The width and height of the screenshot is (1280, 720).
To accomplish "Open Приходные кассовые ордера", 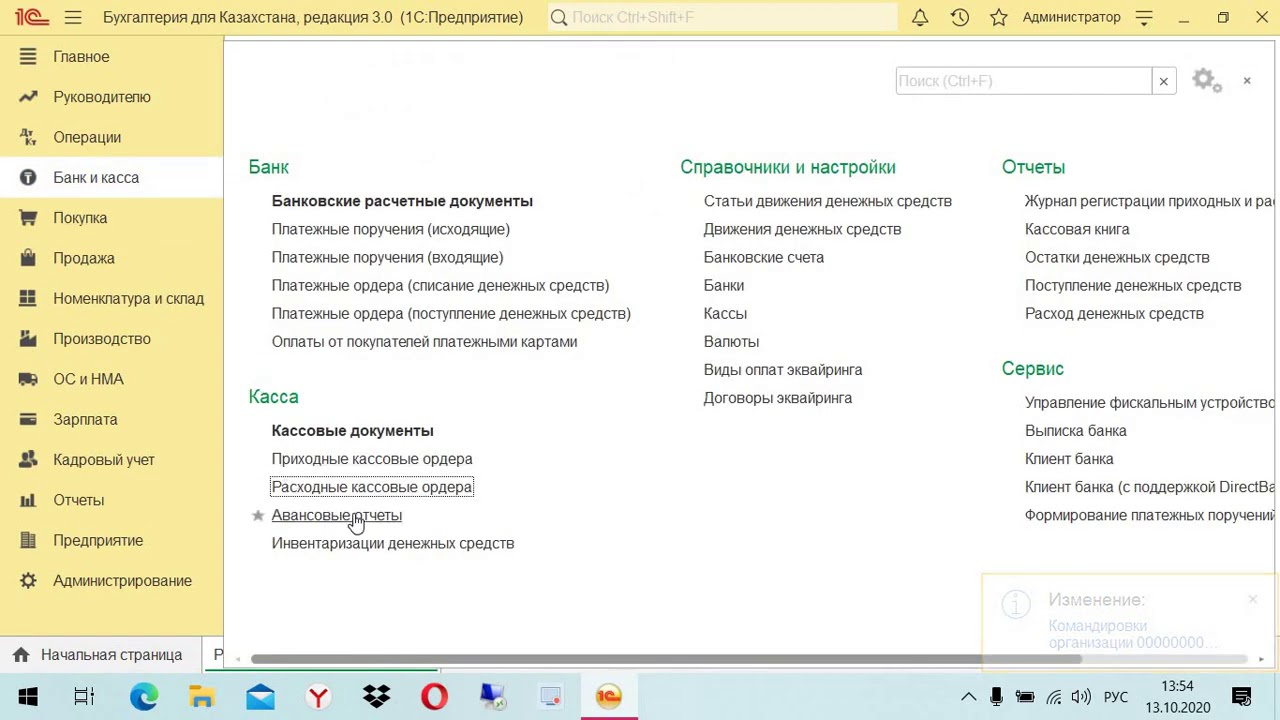I will click(372, 459).
